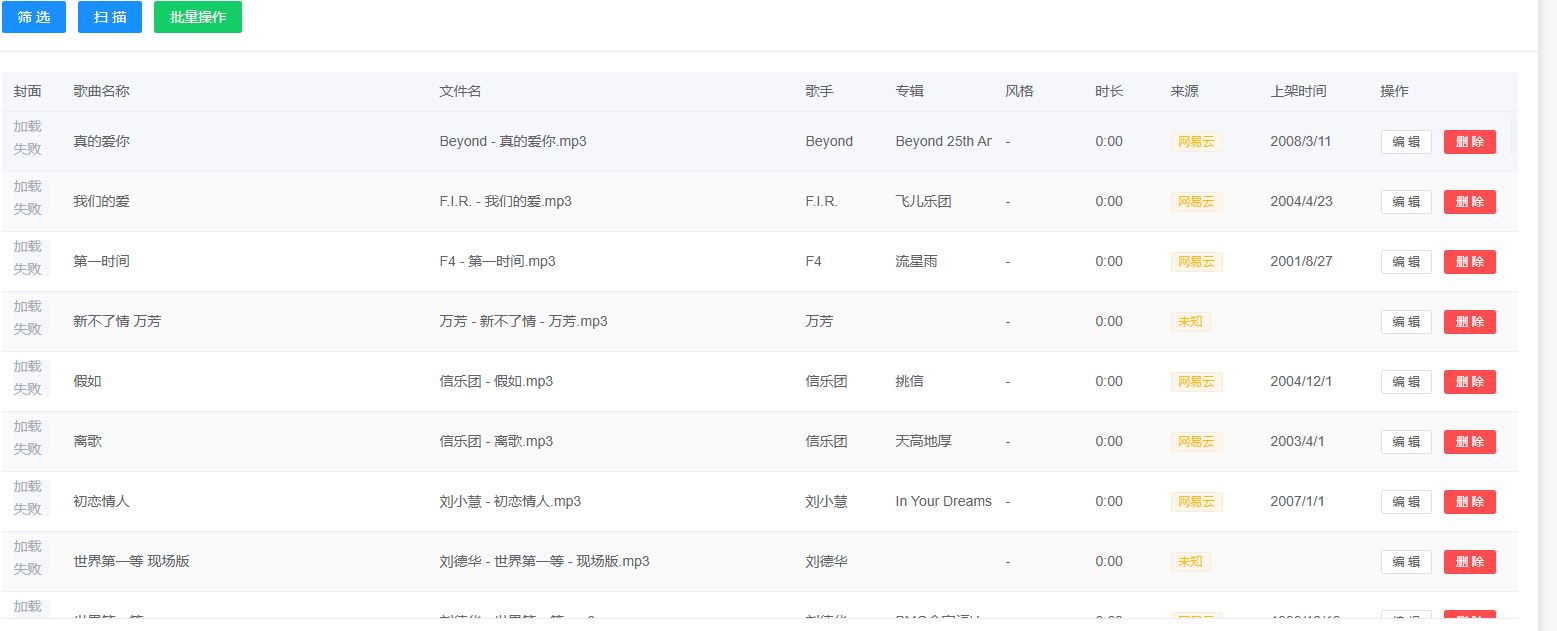Click the 未知 tag in 新不了情 row
The height and width of the screenshot is (631, 1557).
click(1190, 322)
